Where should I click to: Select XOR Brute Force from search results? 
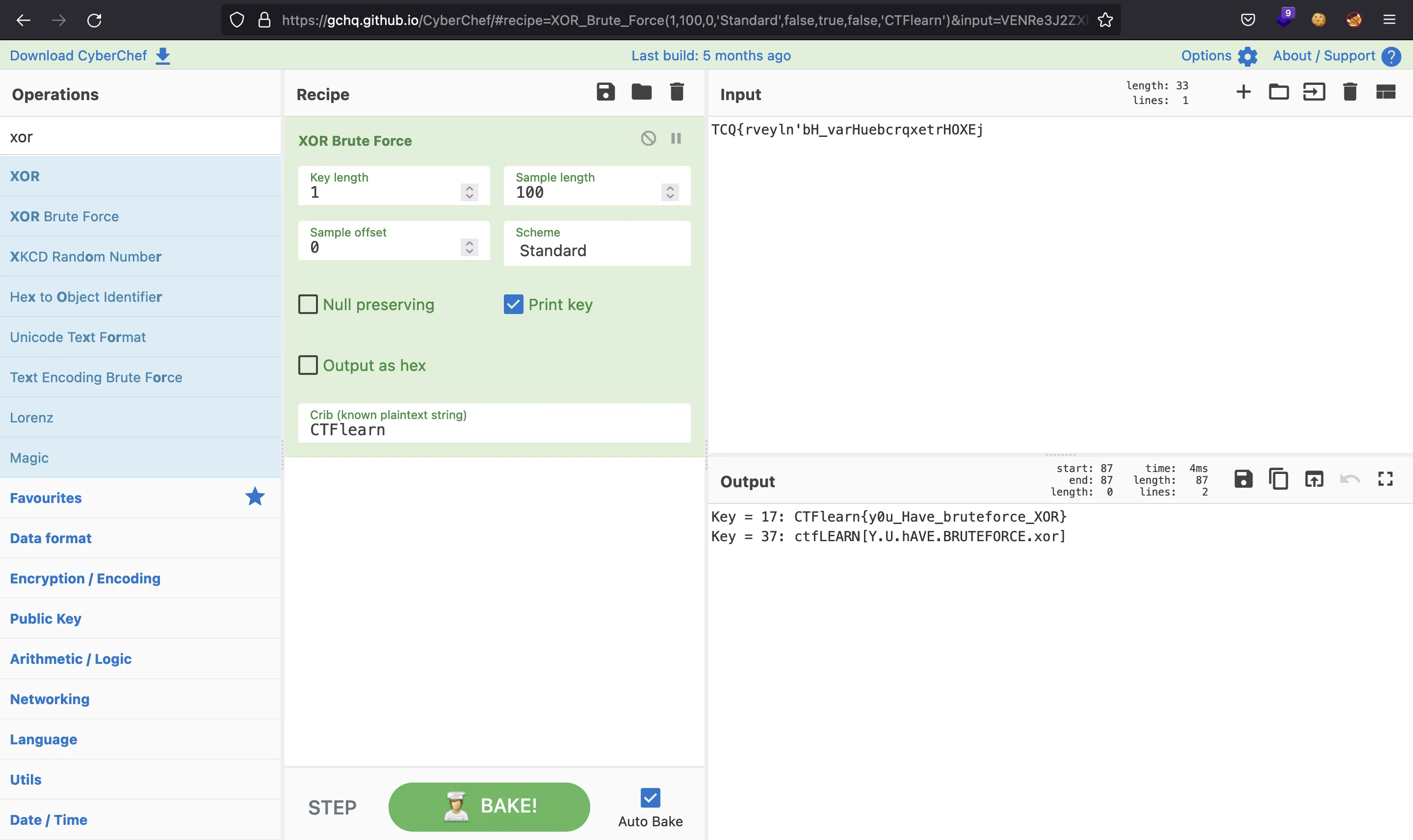pos(140,216)
